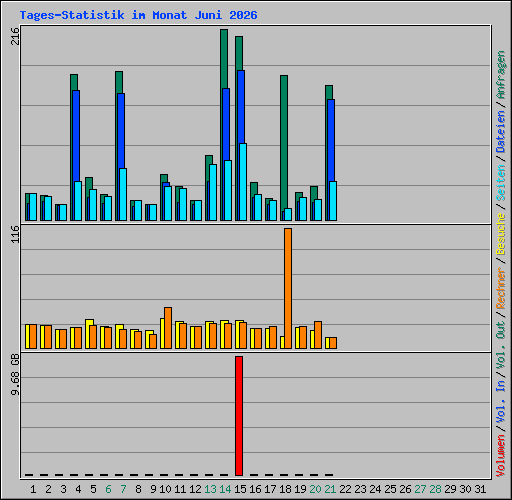Click day label '15' on the x-axis

pyautogui.click(x=240, y=489)
